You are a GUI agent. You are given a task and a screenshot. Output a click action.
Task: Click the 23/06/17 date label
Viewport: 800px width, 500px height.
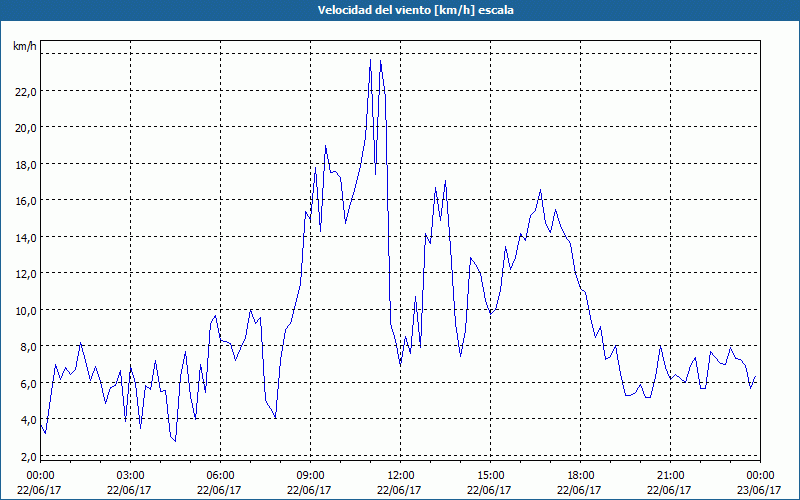click(759, 490)
